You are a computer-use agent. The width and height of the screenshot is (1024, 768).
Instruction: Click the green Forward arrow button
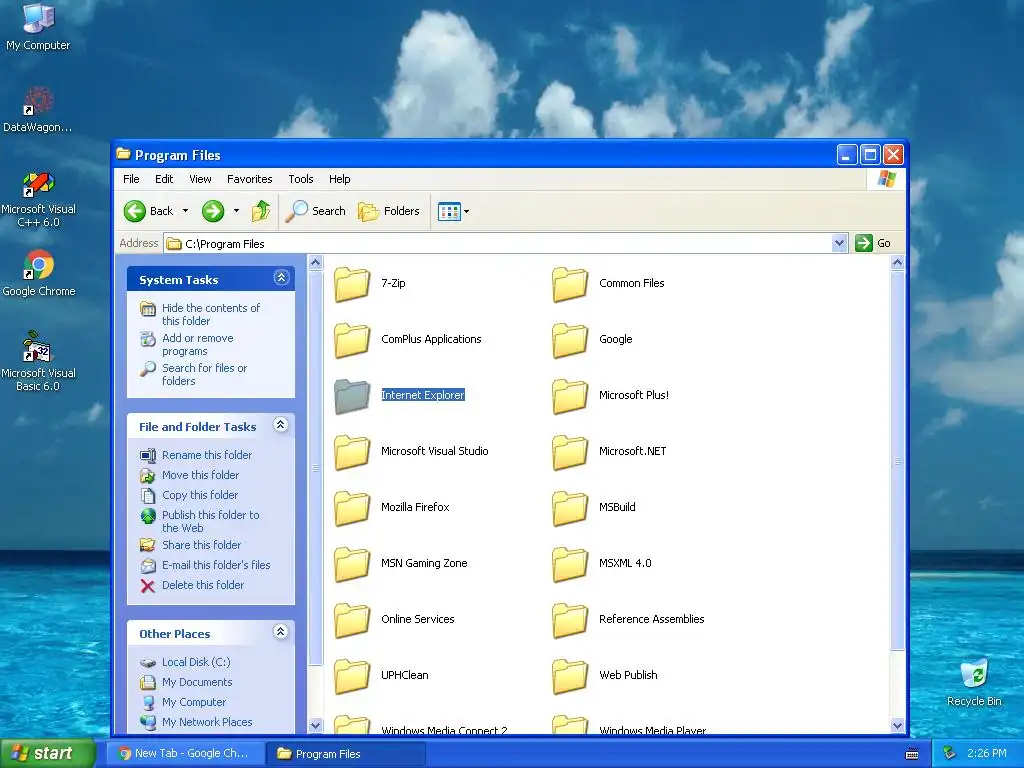(213, 211)
